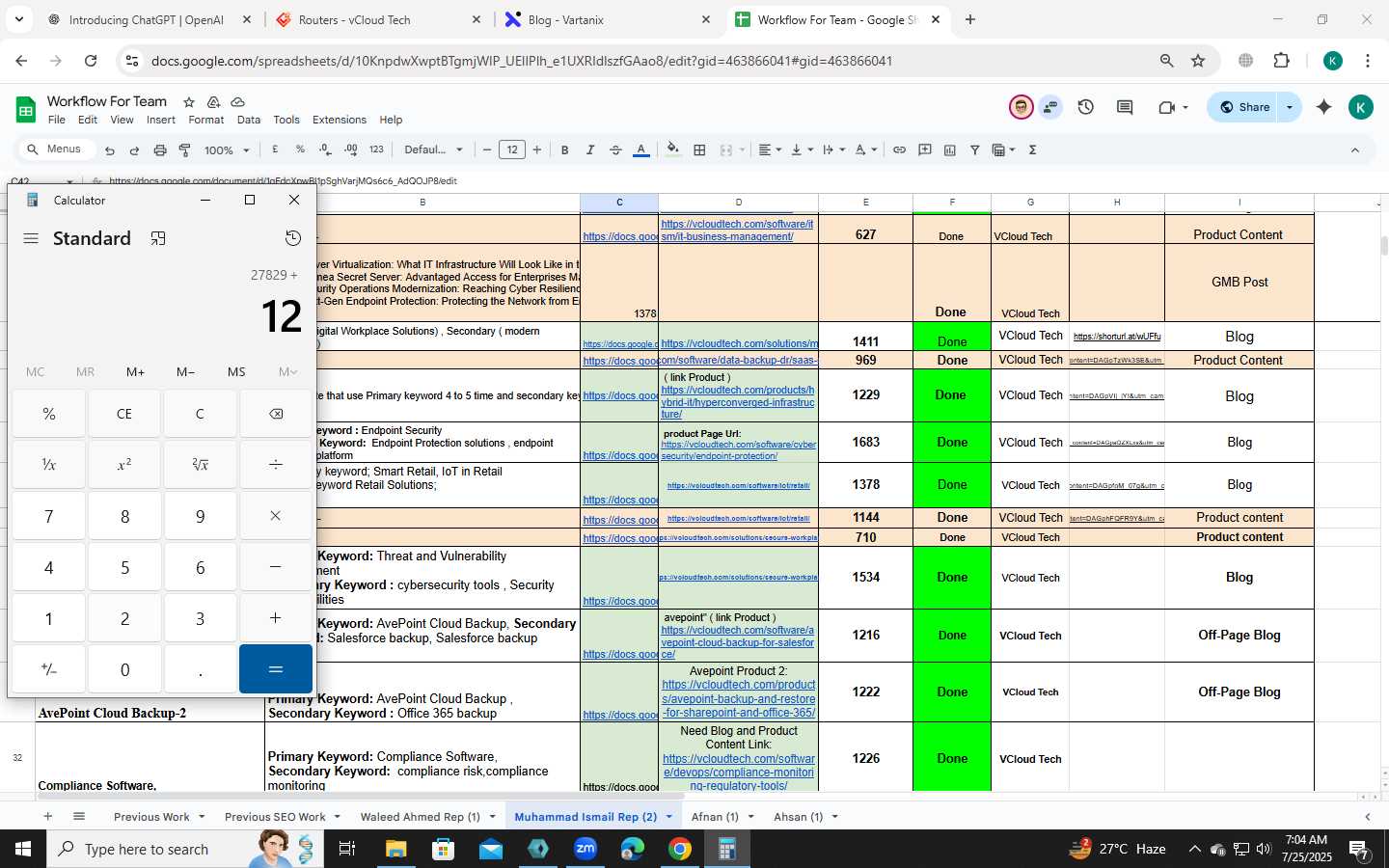Open the Calculator M memory list dropdown
The width and height of the screenshot is (1389, 868).
287,371
